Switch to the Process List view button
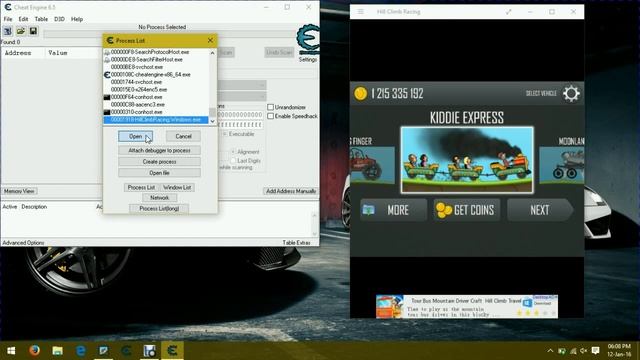This screenshot has height=360, width=640. click(141, 187)
